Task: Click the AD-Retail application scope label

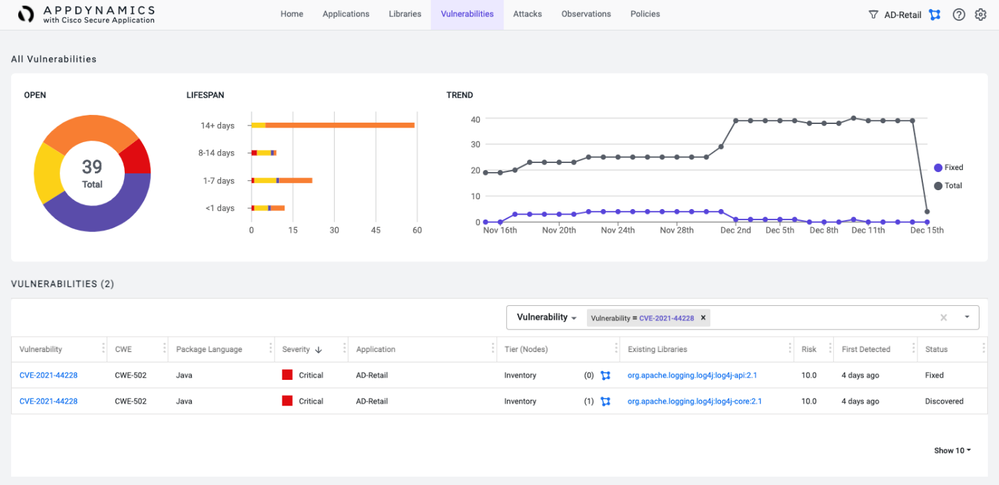Action: click(x=903, y=15)
